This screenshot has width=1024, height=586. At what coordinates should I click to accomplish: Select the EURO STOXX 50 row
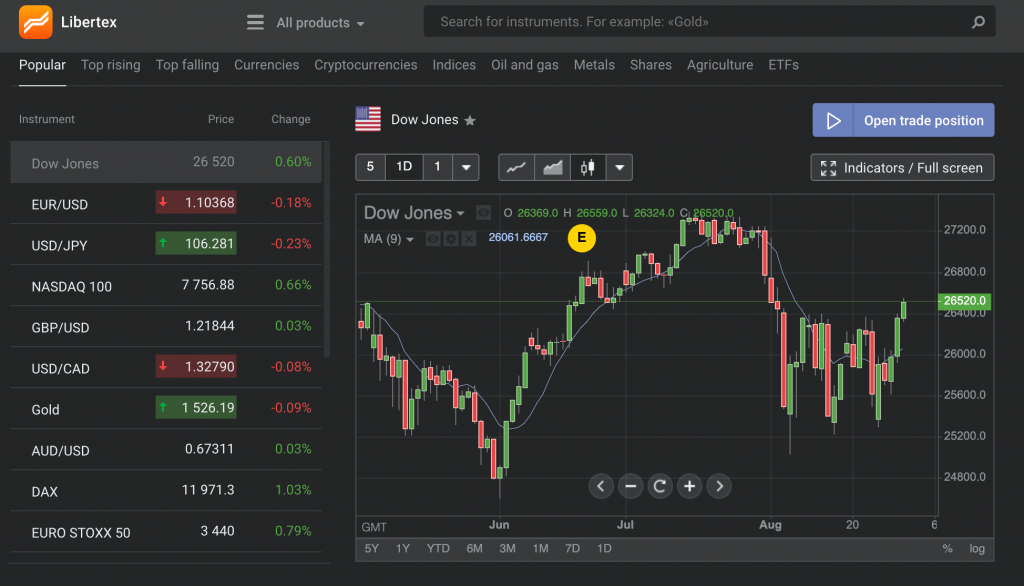point(166,532)
